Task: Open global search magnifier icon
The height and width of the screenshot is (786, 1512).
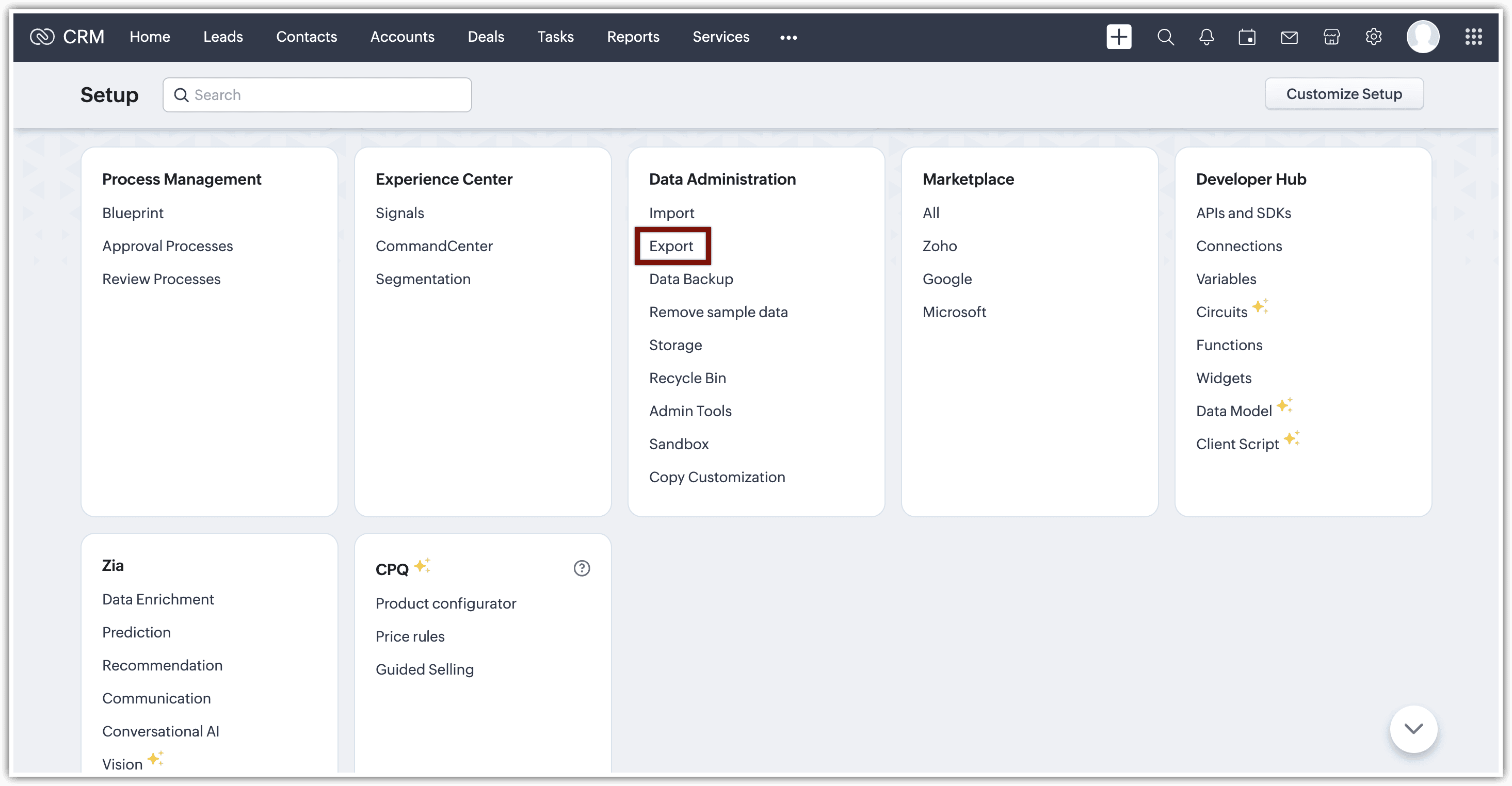Action: (1165, 37)
